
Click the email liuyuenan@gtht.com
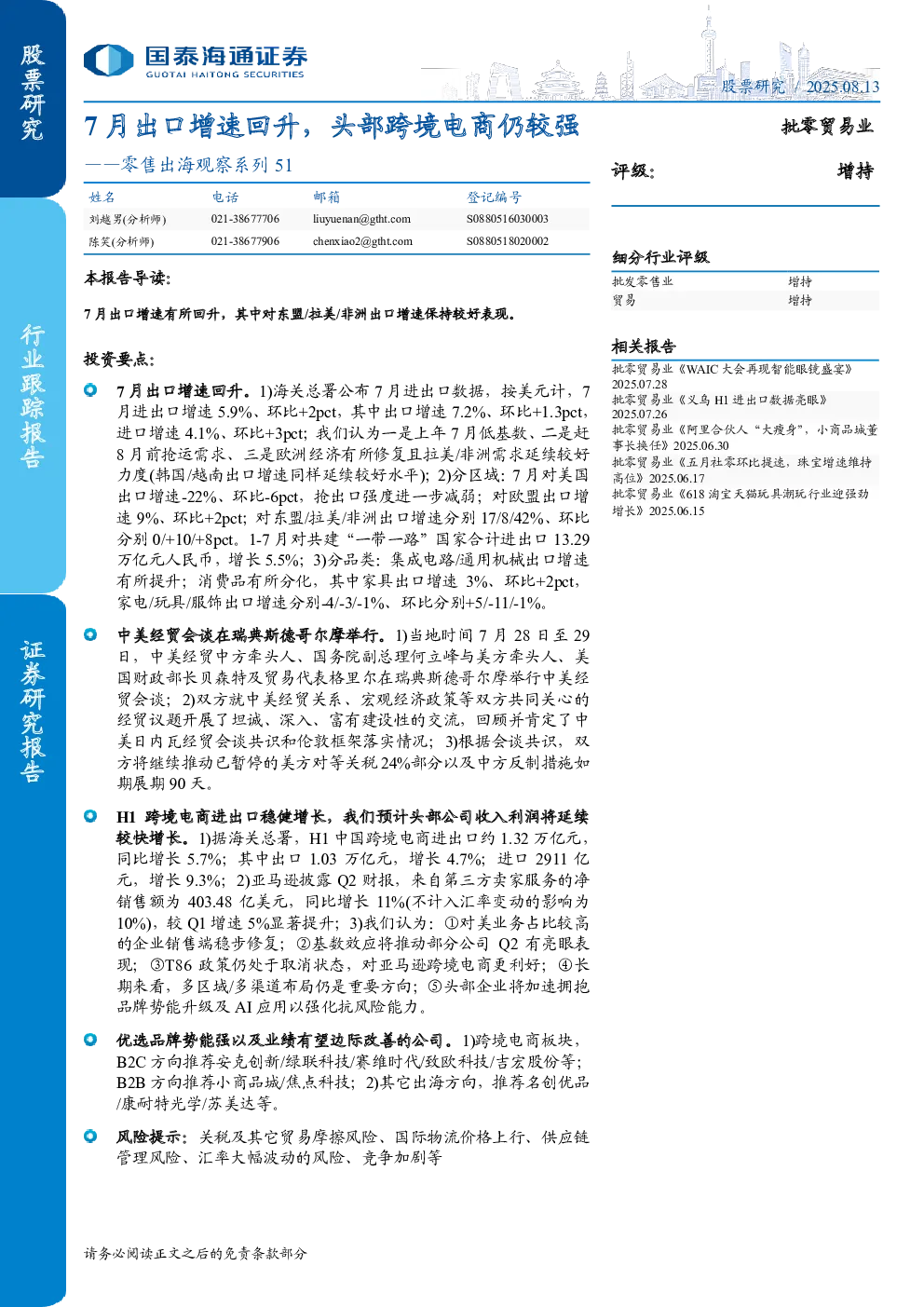click(361, 219)
